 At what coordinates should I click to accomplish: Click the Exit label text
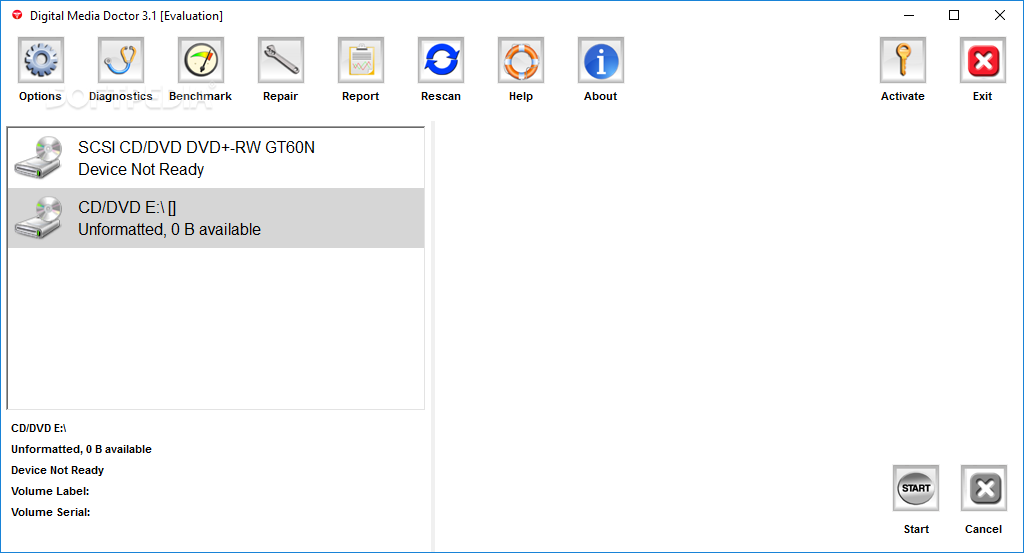(x=982, y=96)
